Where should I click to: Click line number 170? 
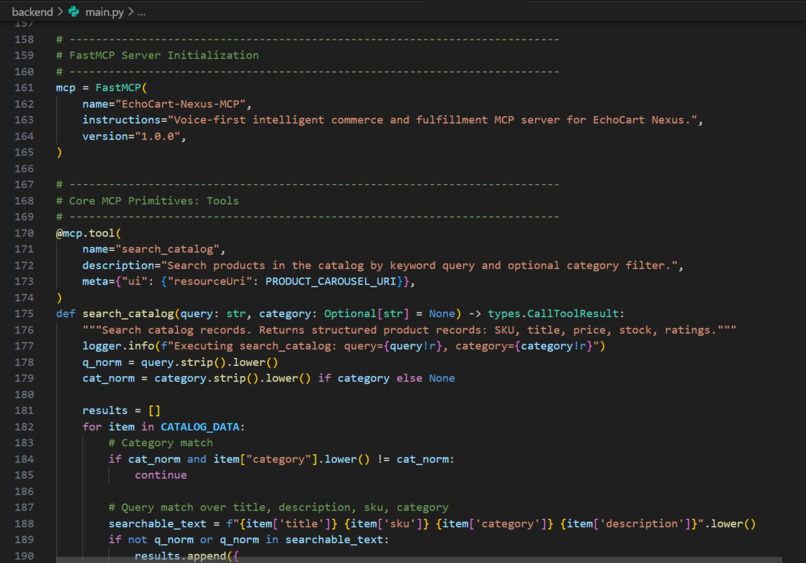point(24,233)
